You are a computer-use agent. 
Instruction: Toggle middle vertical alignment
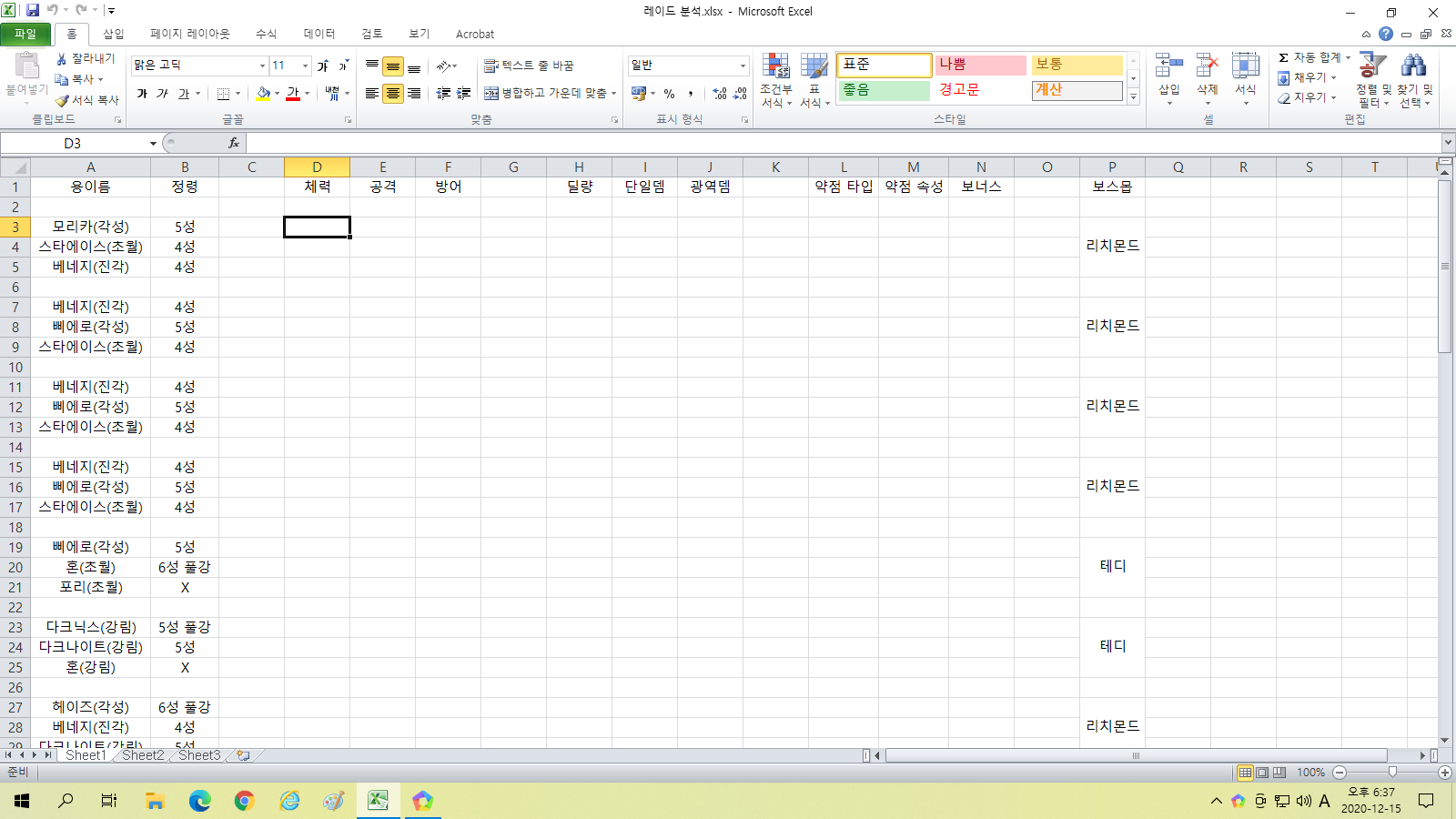[393, 66]
